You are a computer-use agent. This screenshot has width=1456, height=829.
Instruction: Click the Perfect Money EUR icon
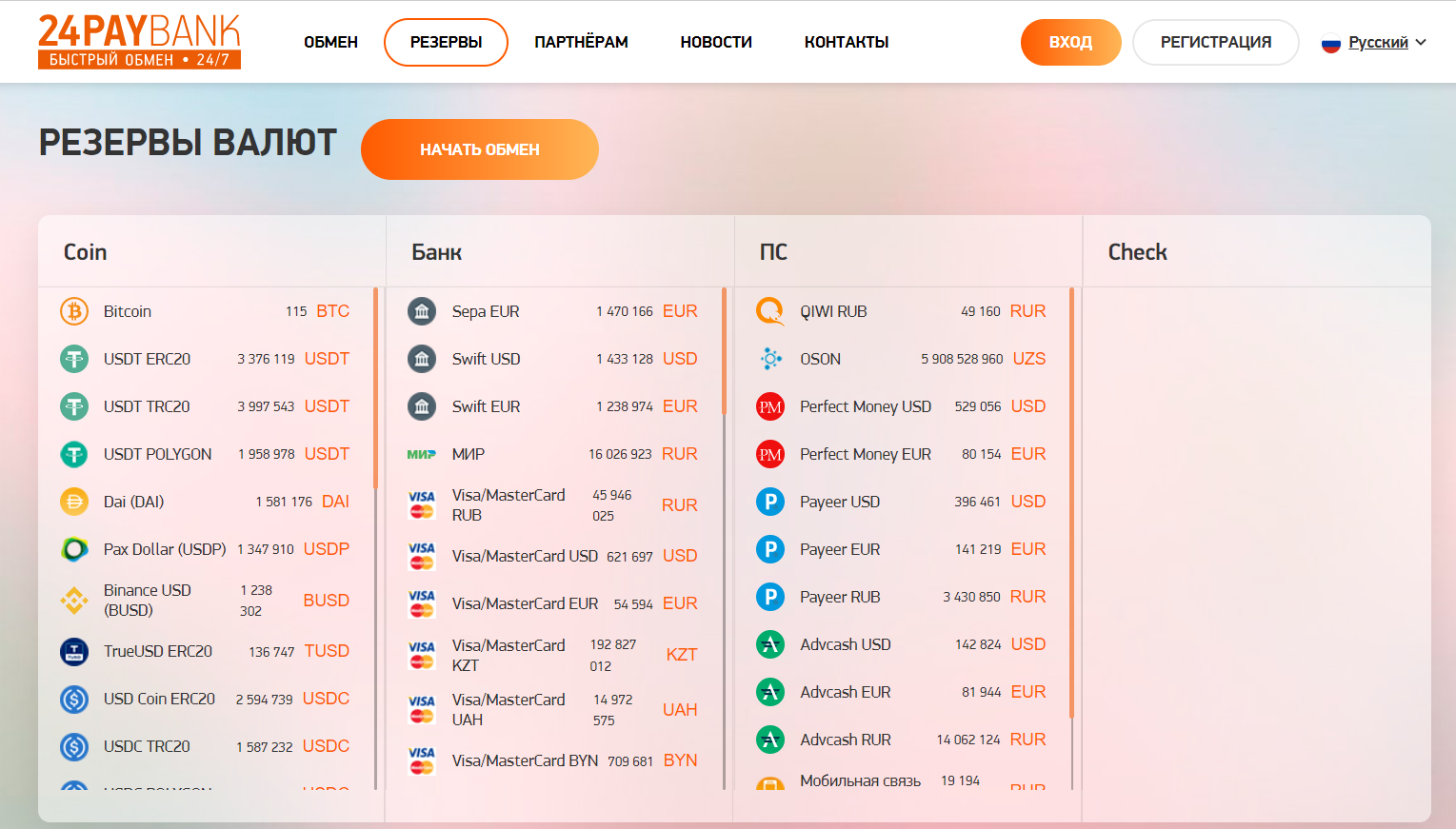770,454
